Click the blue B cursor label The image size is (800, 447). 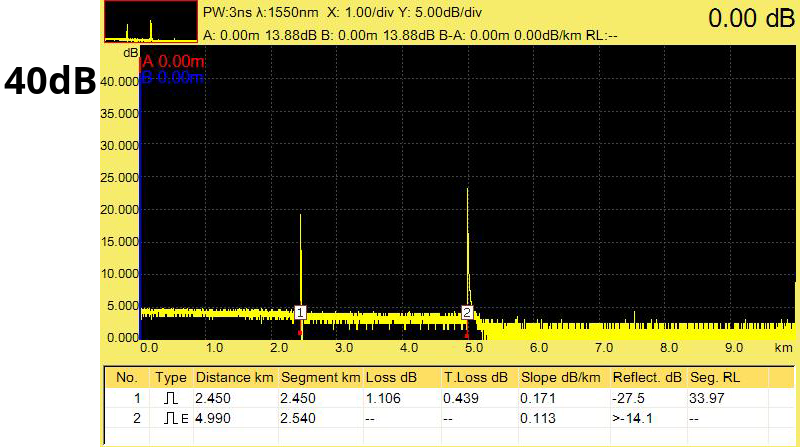click(x=172, y=78)
